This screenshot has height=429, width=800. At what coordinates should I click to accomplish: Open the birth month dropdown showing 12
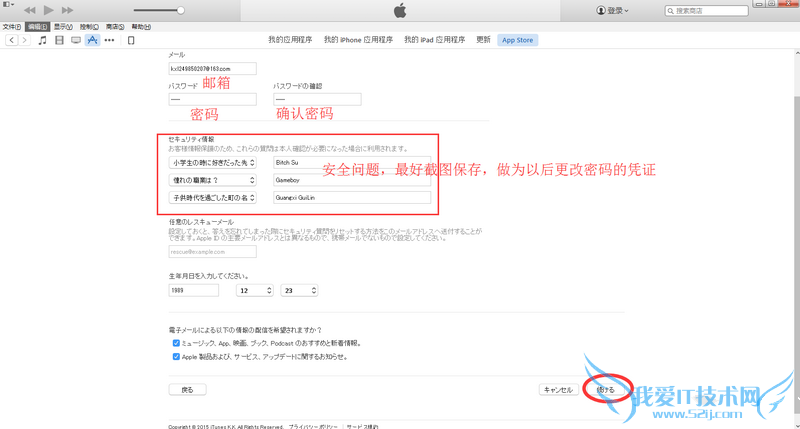(x=255, y=290)
